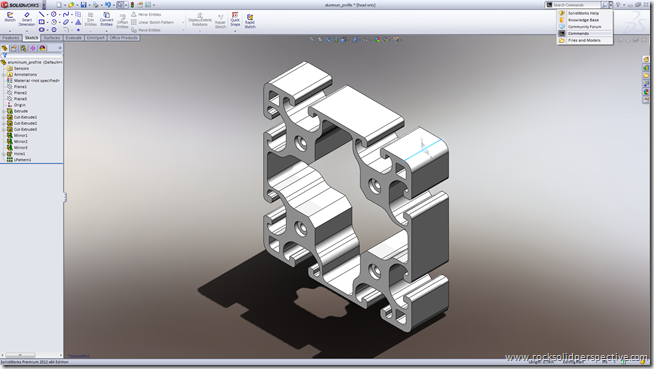The height and width of the screenshot is (369, 654).
Task: Open the DisplayManager panel tab
Action: 42,48
